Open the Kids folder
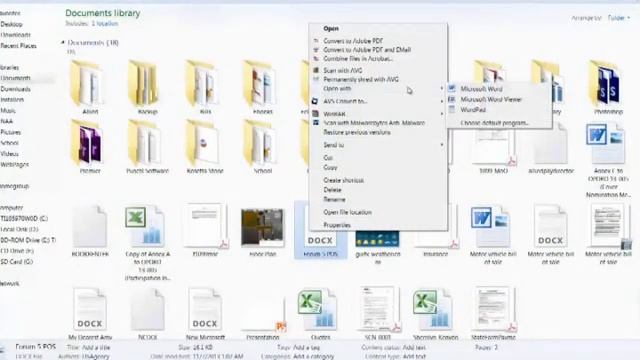 point(205,87)
